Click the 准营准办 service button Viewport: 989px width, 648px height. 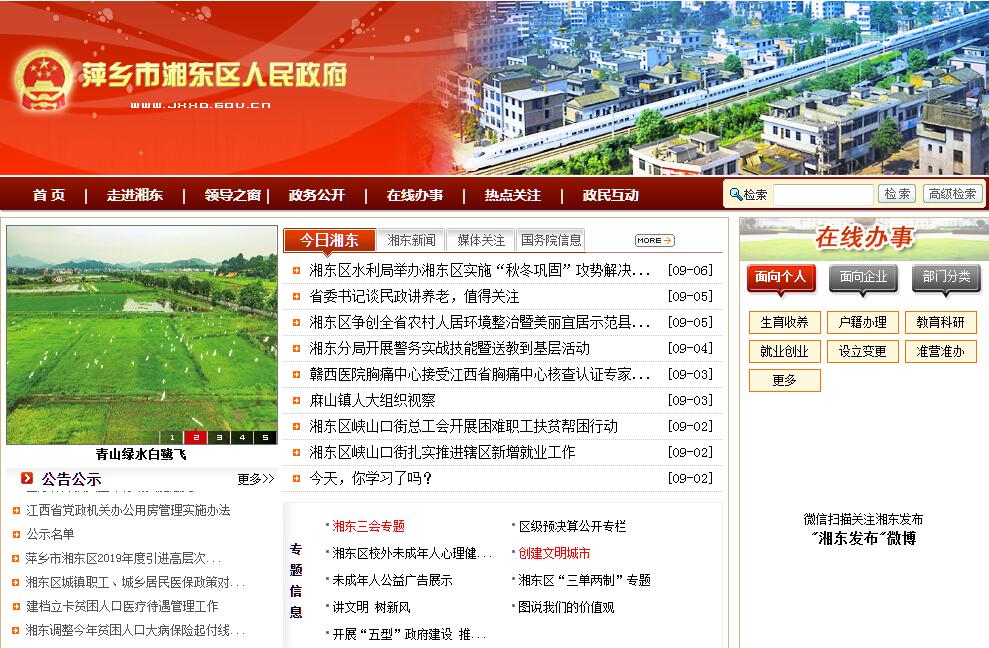click(x=940, y=351)
